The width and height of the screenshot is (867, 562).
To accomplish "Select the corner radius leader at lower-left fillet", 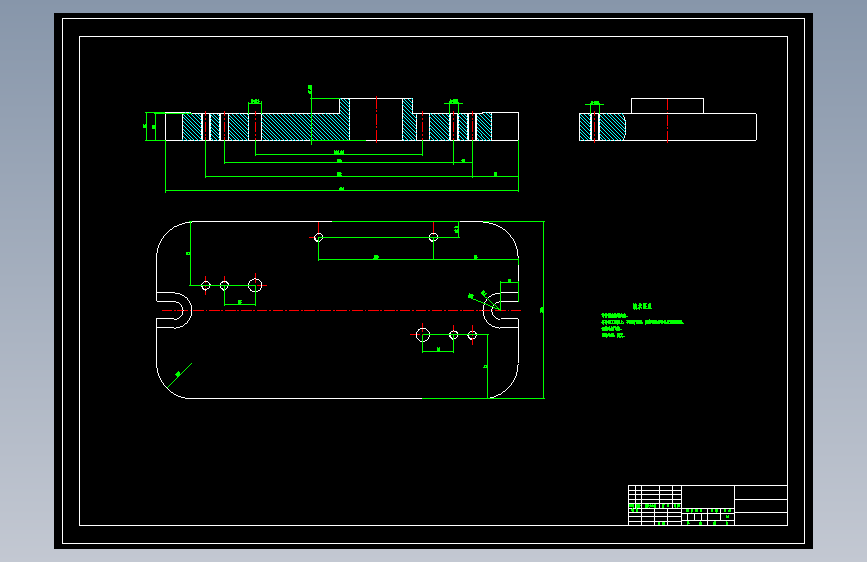I will (x=180, y=374).
